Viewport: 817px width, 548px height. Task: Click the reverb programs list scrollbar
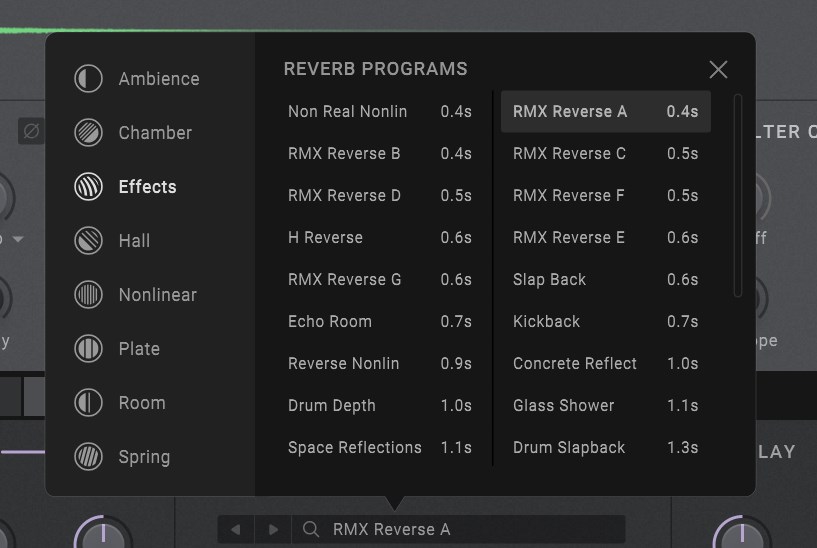(738, 195)
